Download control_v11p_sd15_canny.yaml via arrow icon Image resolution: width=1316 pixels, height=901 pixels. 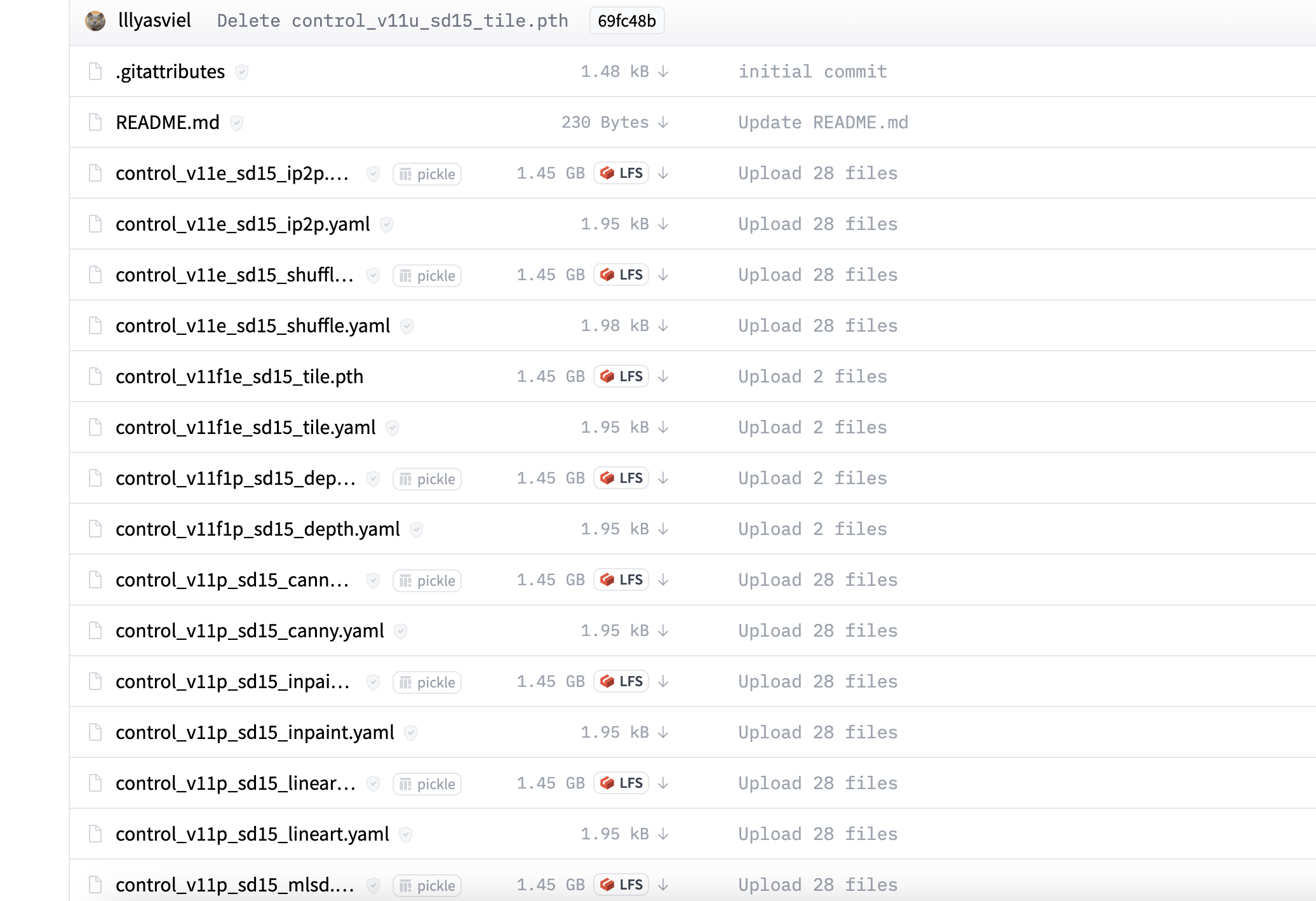pyautogui.click(x=663, y=631)
